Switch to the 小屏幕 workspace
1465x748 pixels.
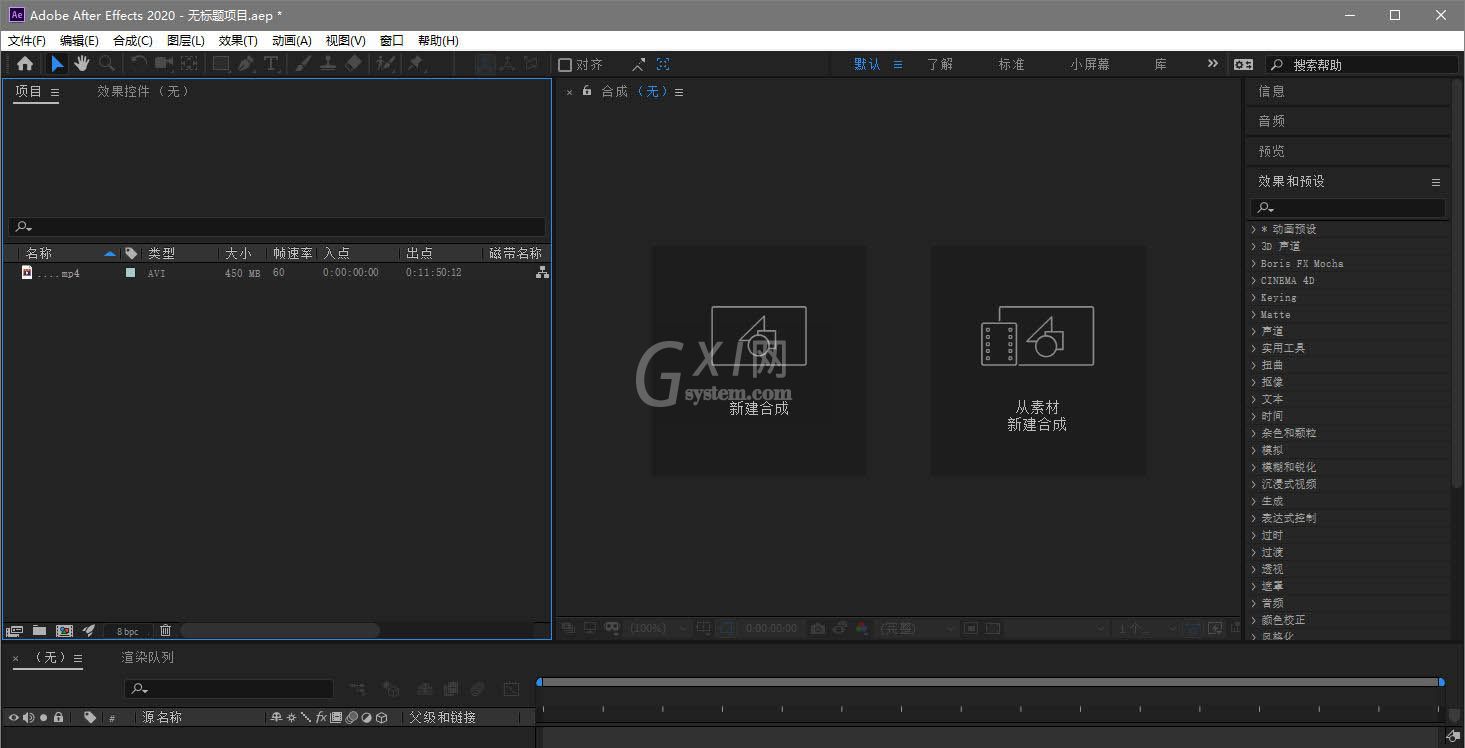[1090, 64]
